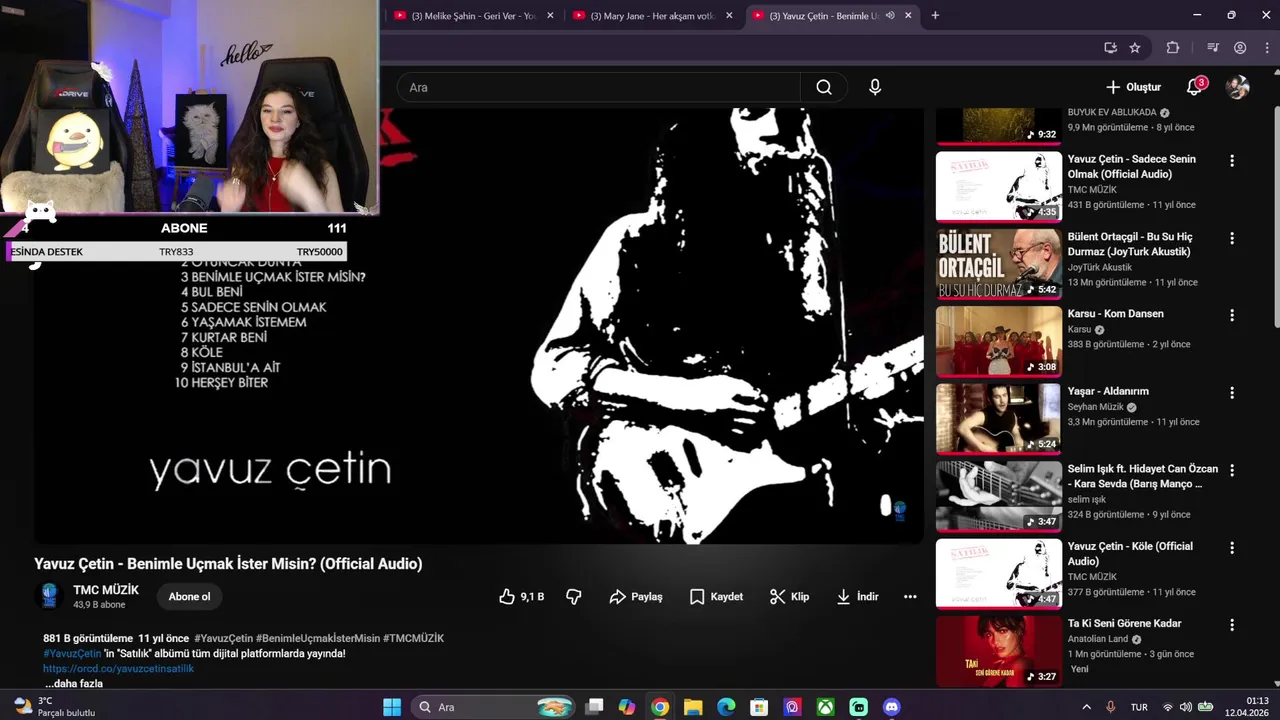Bookmark this page with star icon

pyautogui.click(x=1135, y=48)
